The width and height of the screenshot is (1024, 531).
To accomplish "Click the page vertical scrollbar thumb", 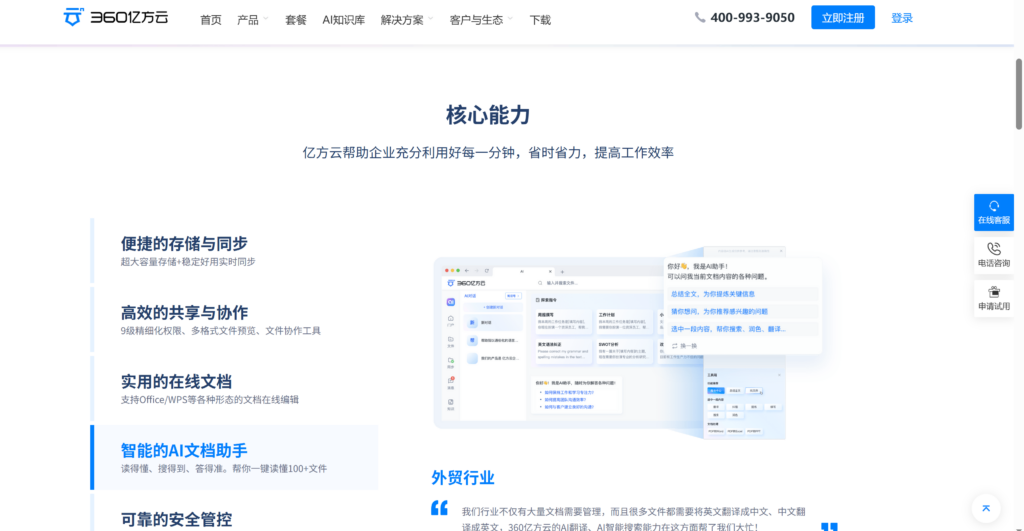I will [x=1018, y=94].
